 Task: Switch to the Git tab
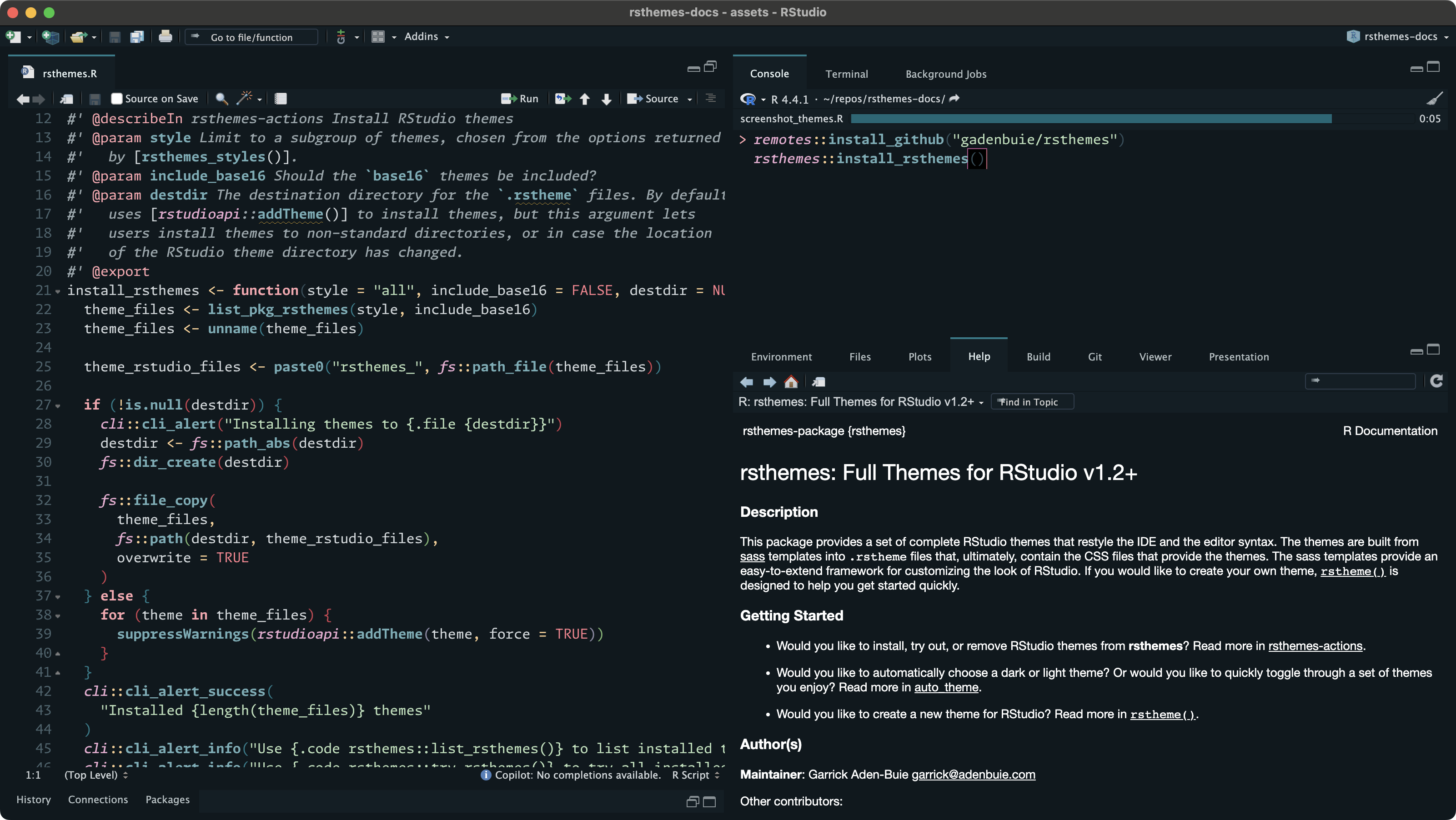(1094, 357)
